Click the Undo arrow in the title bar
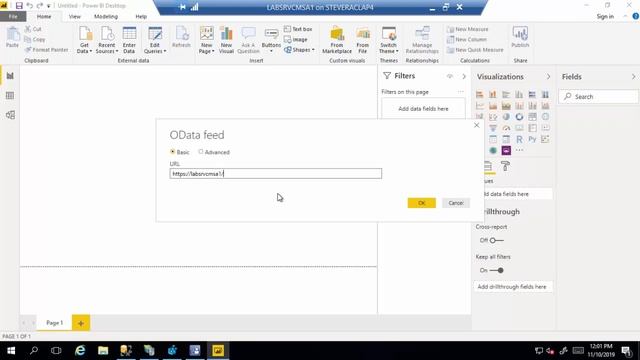640x360 pixels. [x=29, y=6]
